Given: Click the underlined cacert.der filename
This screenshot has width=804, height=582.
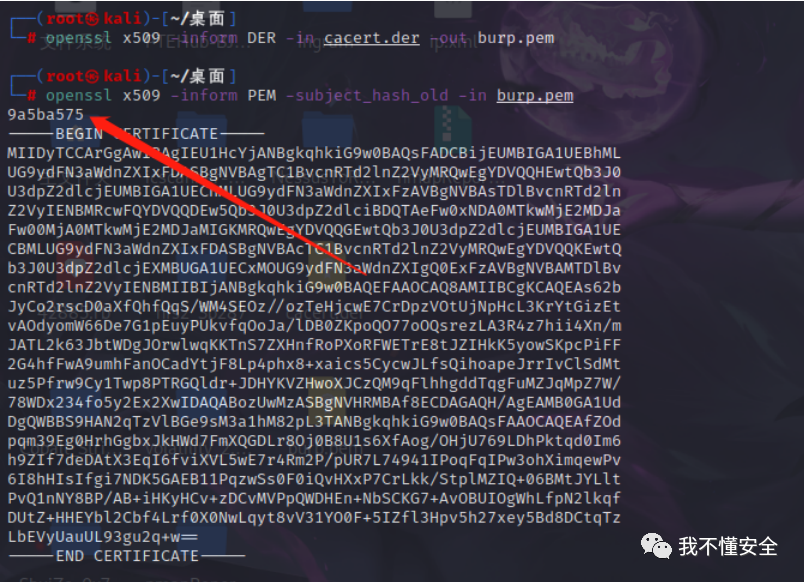Looking at the screenshot, I should (x=371, y=38).
